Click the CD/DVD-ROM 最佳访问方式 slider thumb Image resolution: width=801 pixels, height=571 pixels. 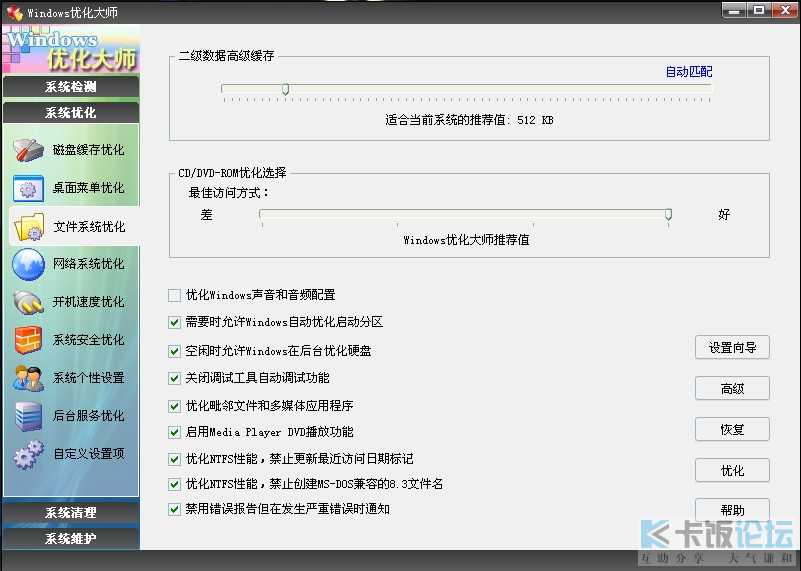[668, 215]
